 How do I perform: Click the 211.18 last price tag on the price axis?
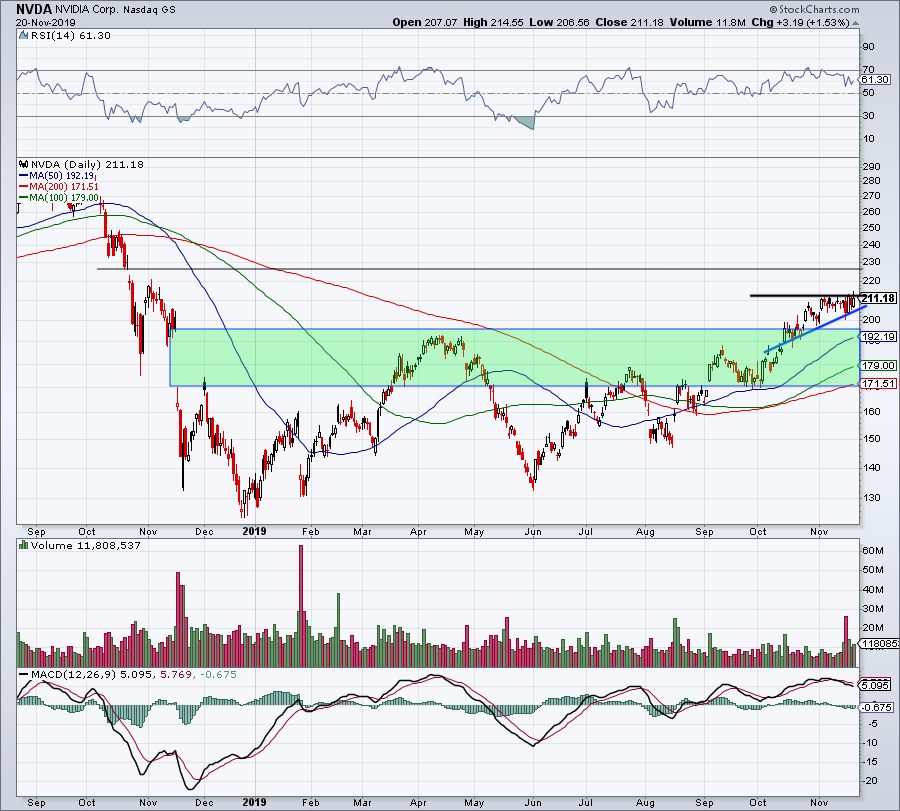click(x=878, y=298)
